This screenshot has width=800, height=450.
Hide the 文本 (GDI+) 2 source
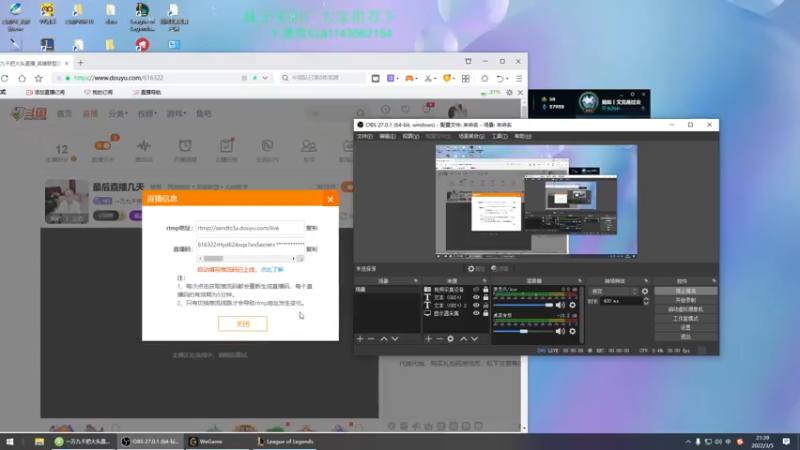(476, 305)
